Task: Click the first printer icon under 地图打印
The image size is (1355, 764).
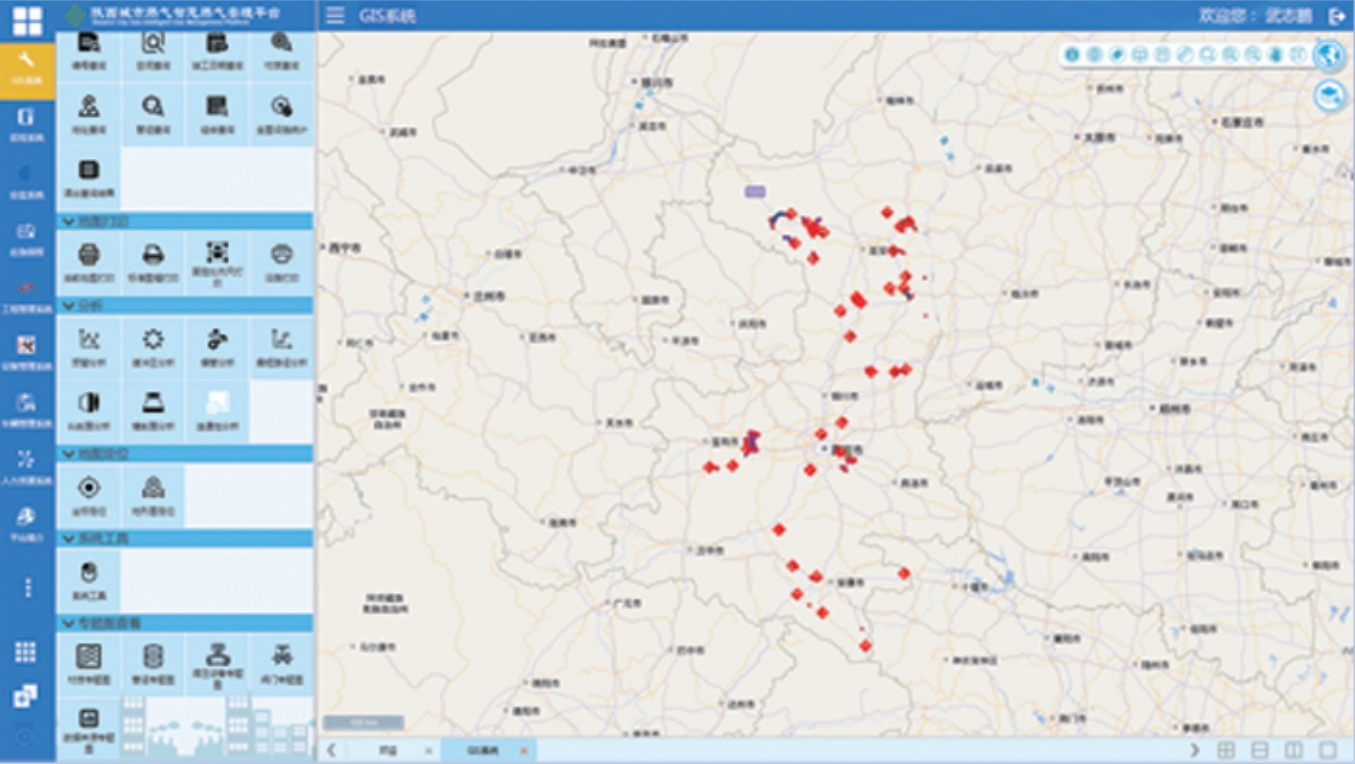Action: click(89, 261)
